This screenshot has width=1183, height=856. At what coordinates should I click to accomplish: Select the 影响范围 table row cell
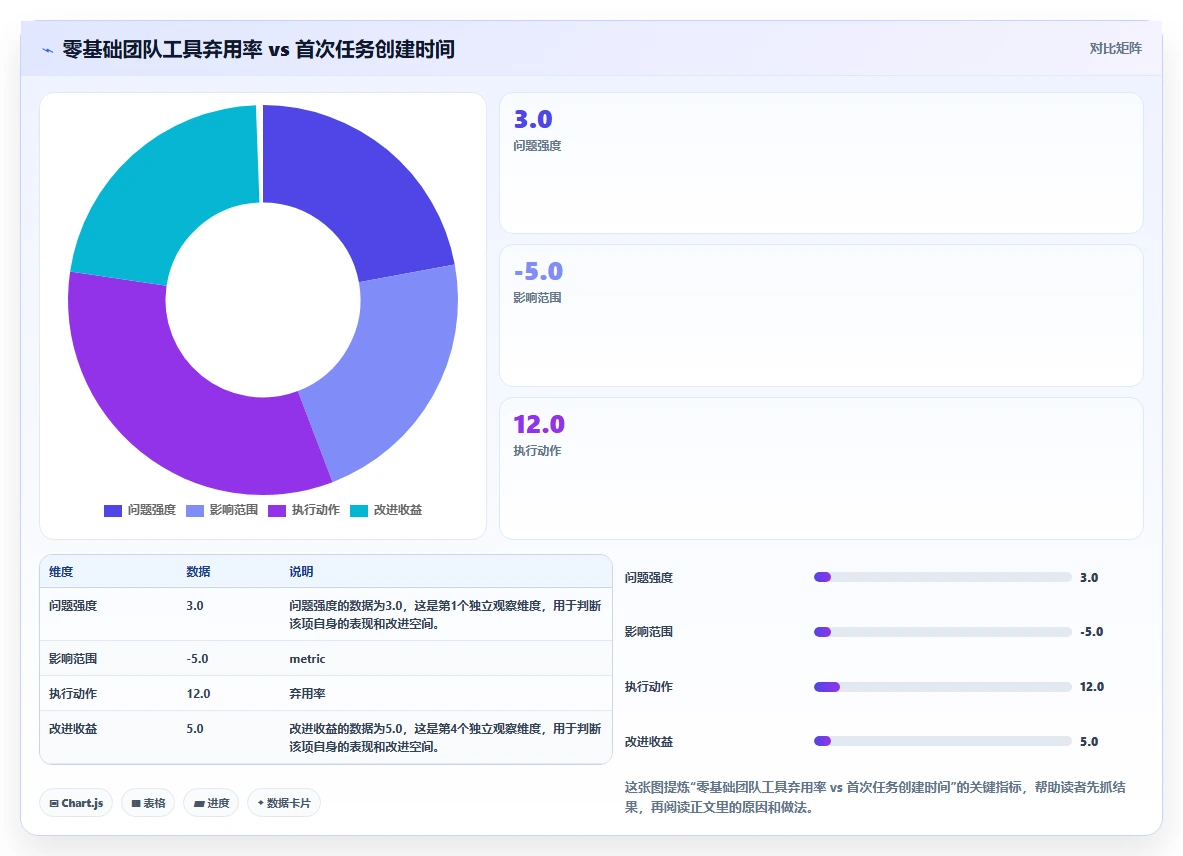(x=73, y=658)
